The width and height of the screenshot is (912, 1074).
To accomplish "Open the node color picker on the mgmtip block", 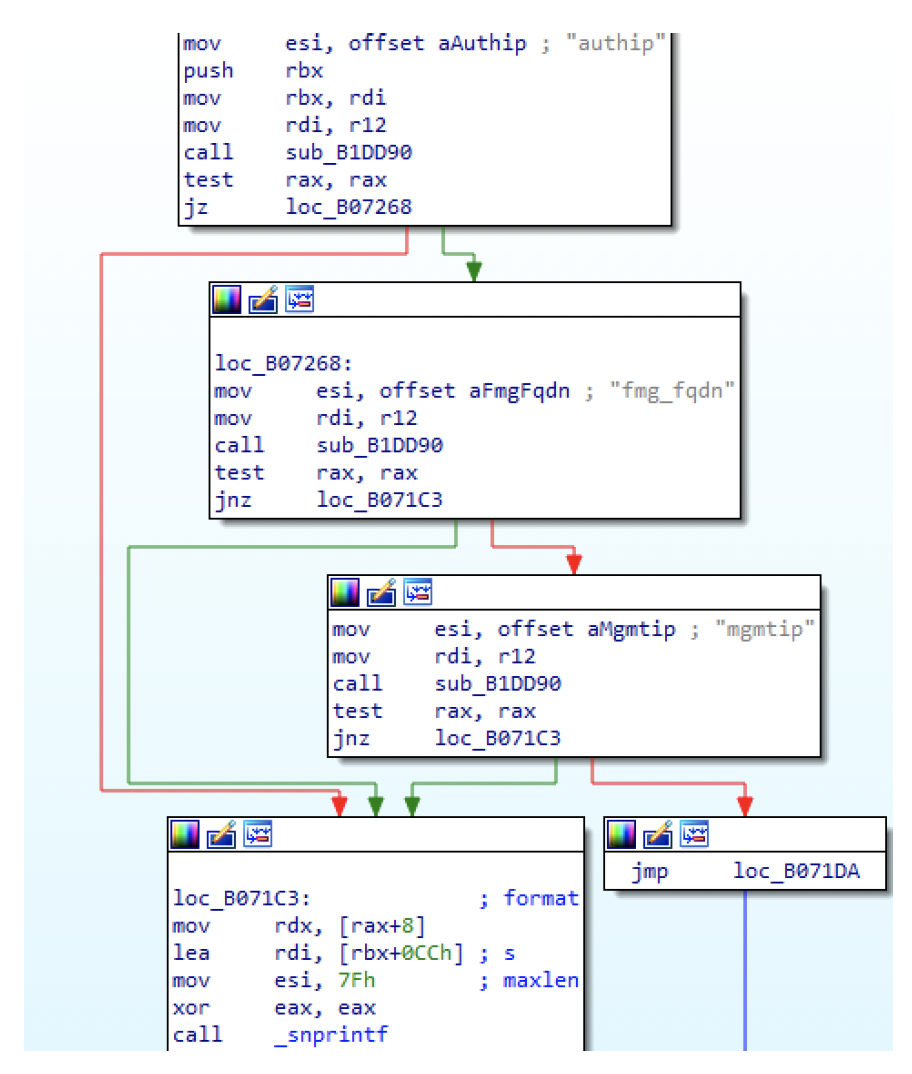I will point(345,593).
